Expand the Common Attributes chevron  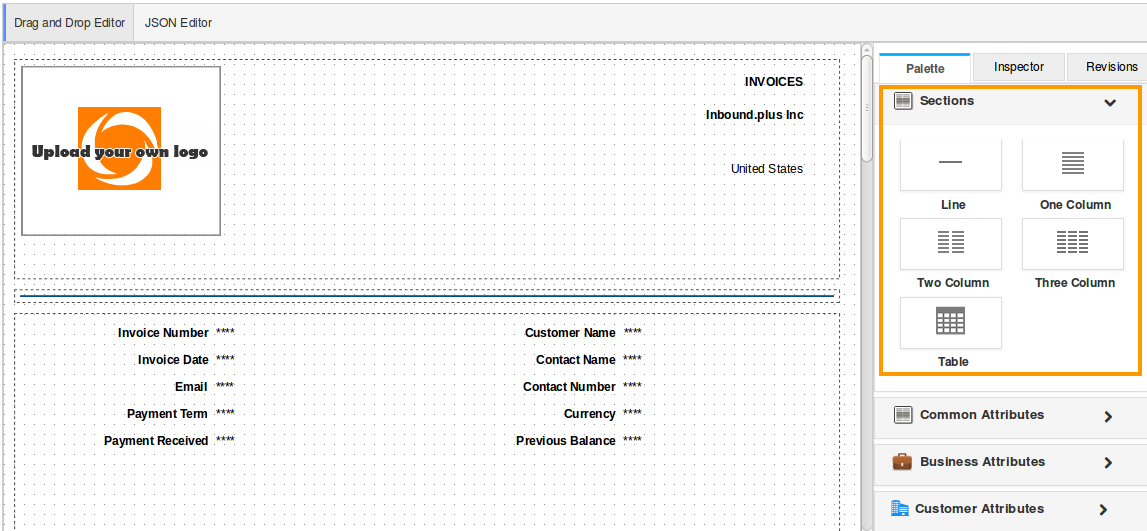(x=1107, y=416)
